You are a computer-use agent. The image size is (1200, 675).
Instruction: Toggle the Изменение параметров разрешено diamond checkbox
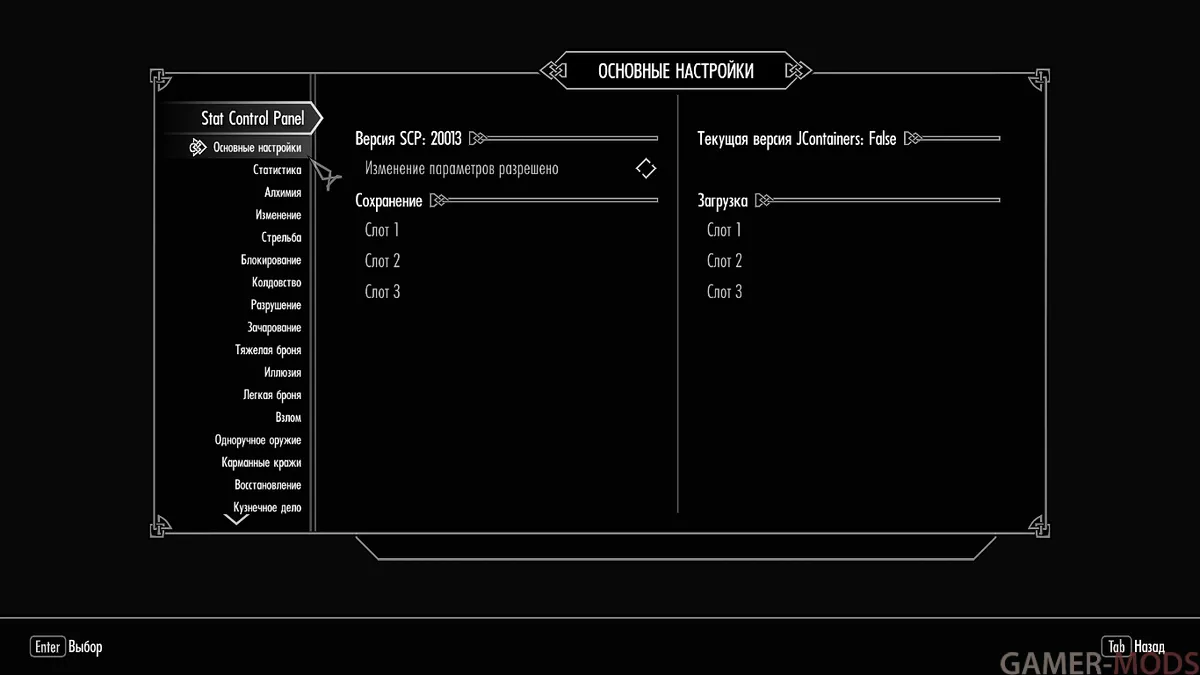(x=646, y=169)
